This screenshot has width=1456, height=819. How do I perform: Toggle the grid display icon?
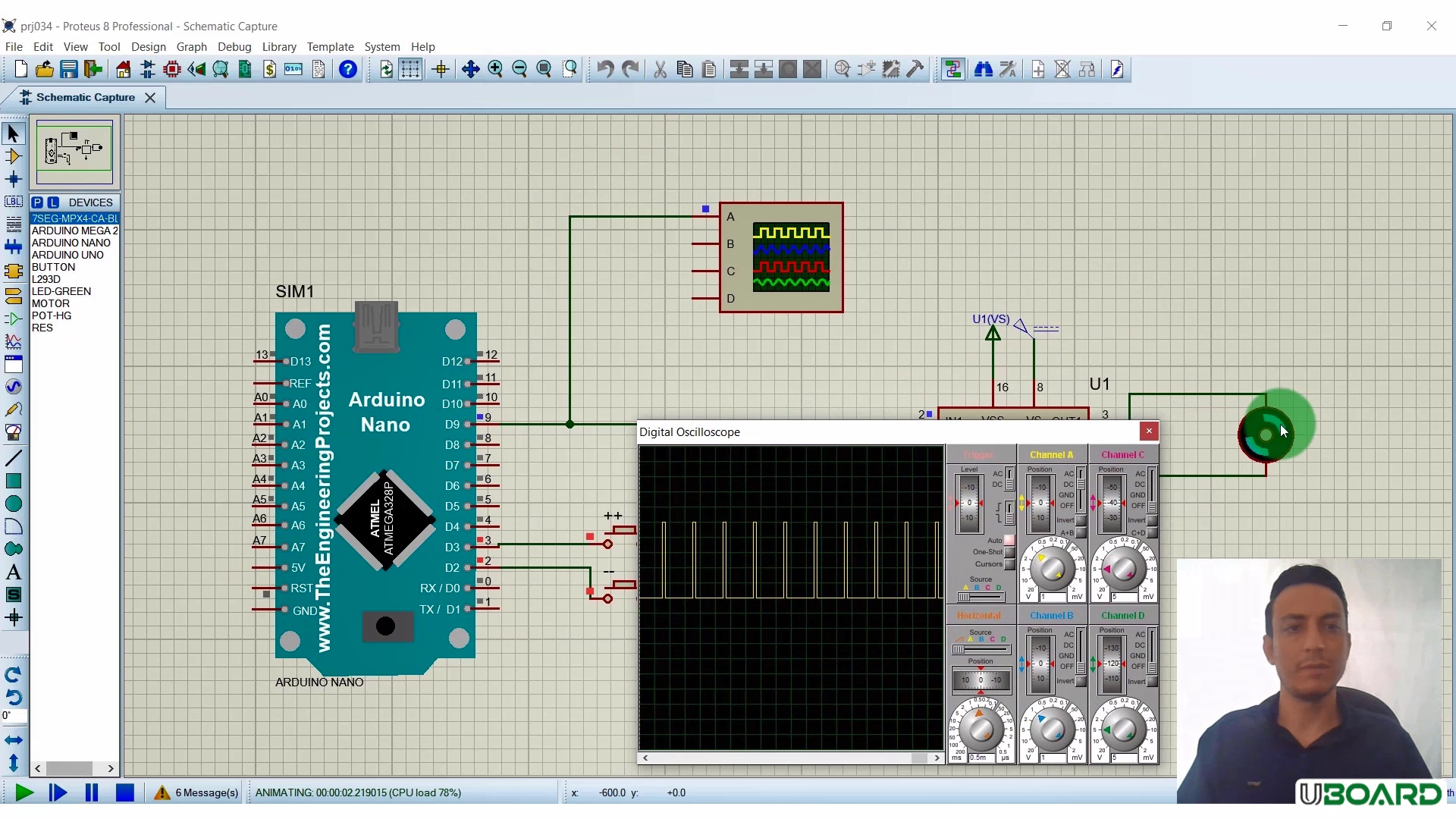[410, 70]
